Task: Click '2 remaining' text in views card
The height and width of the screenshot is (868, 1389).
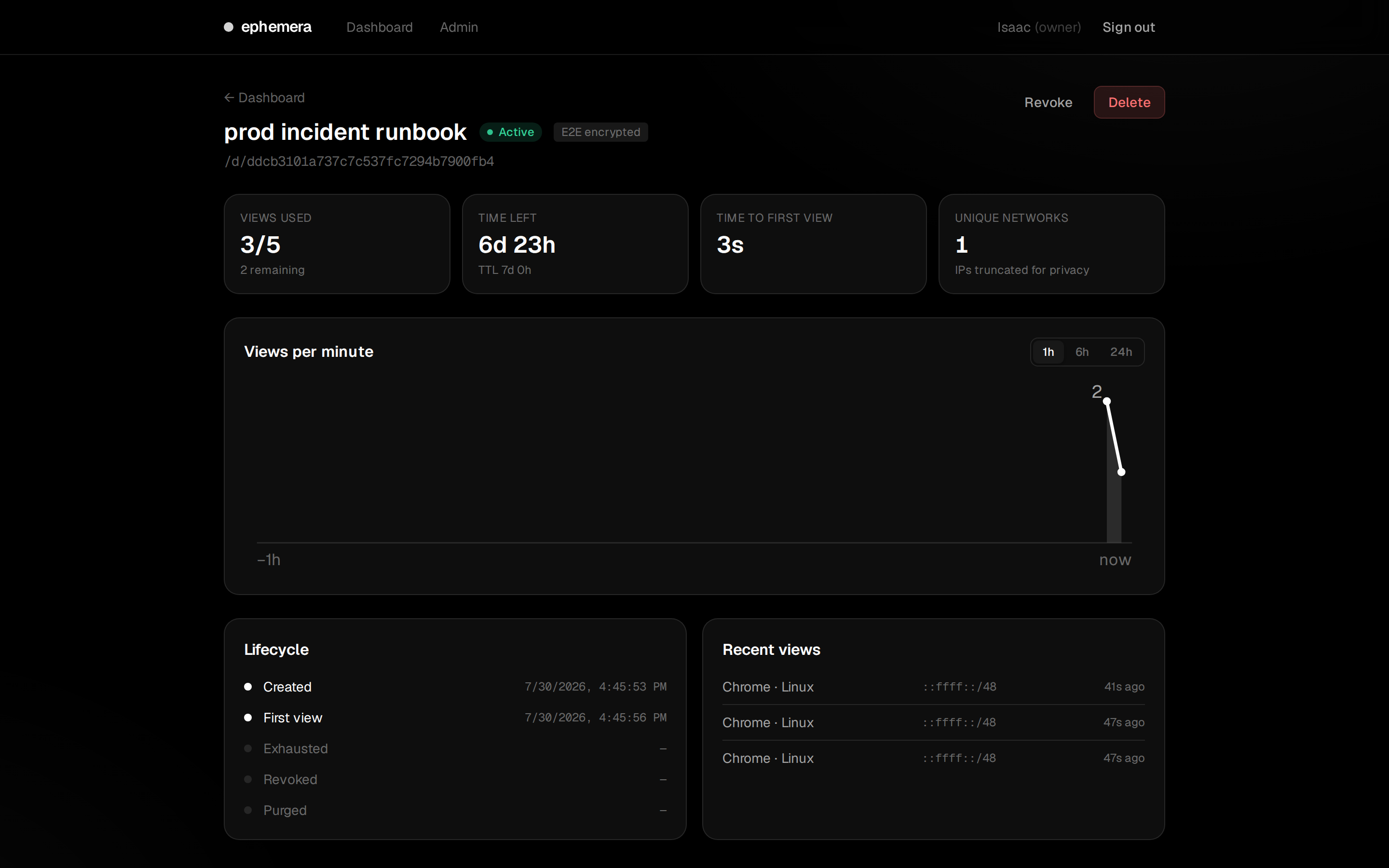Action: [272, 270]
